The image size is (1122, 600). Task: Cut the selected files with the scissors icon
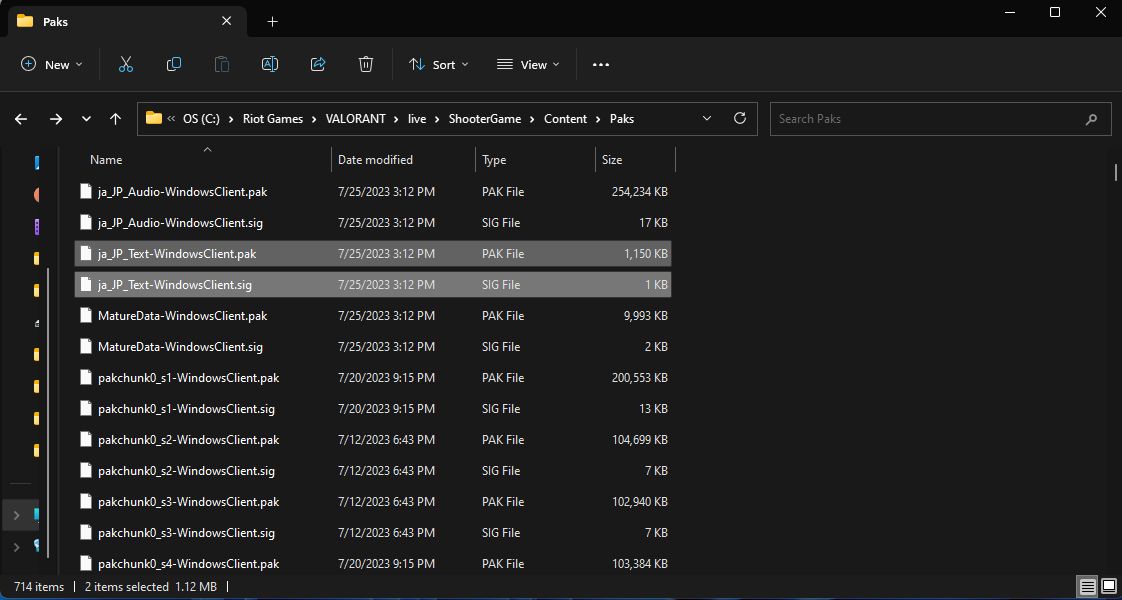click(x=126, y=64)
